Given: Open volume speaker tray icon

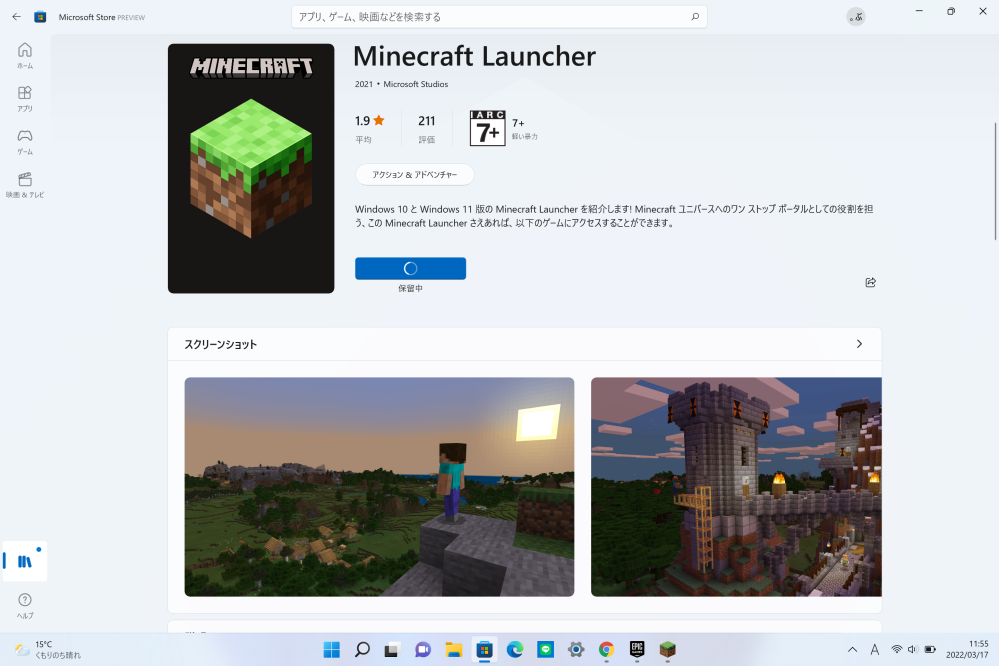Looking at the screenshot, I should tap(912, 649).
